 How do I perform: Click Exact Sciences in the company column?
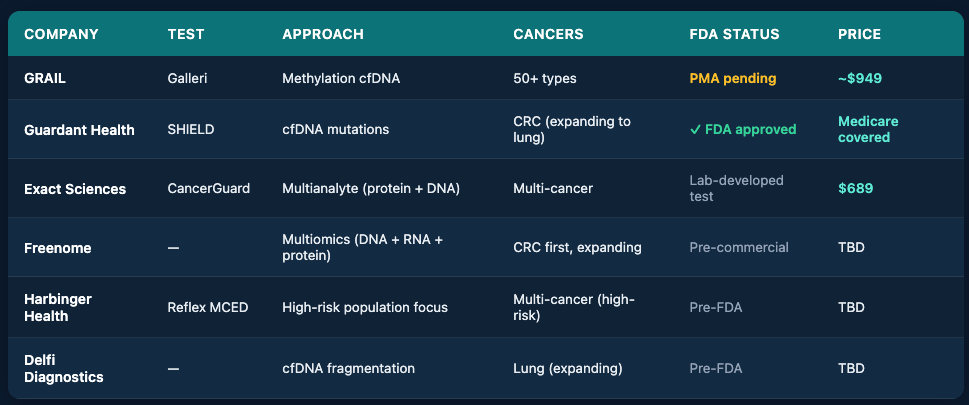click(x=75, y=189)
